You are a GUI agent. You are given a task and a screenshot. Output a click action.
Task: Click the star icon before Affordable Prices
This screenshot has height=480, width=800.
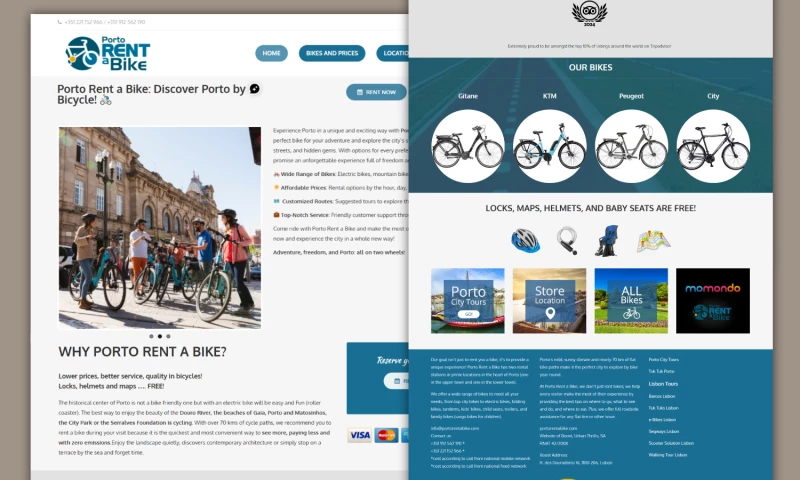pyautogui.click(x=276, y=188)
